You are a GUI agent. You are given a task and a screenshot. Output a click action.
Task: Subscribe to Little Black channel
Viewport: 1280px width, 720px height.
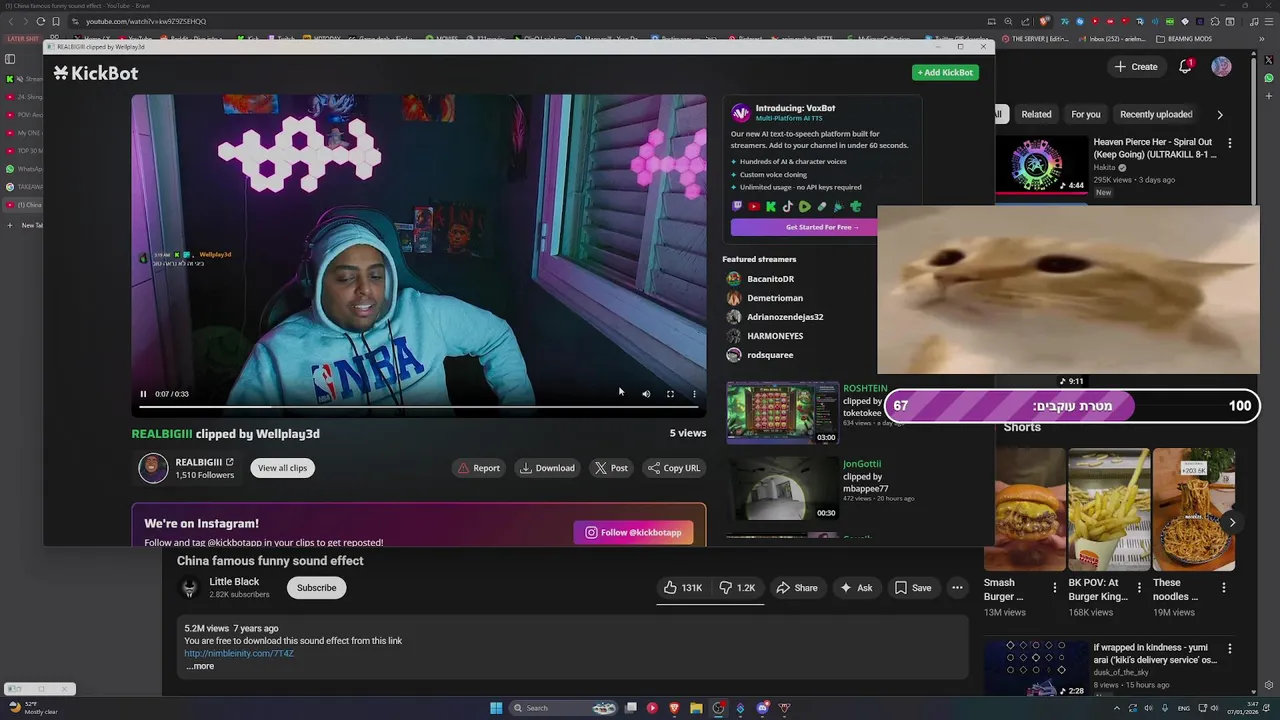pyautogui.click(x=316, y=588)
